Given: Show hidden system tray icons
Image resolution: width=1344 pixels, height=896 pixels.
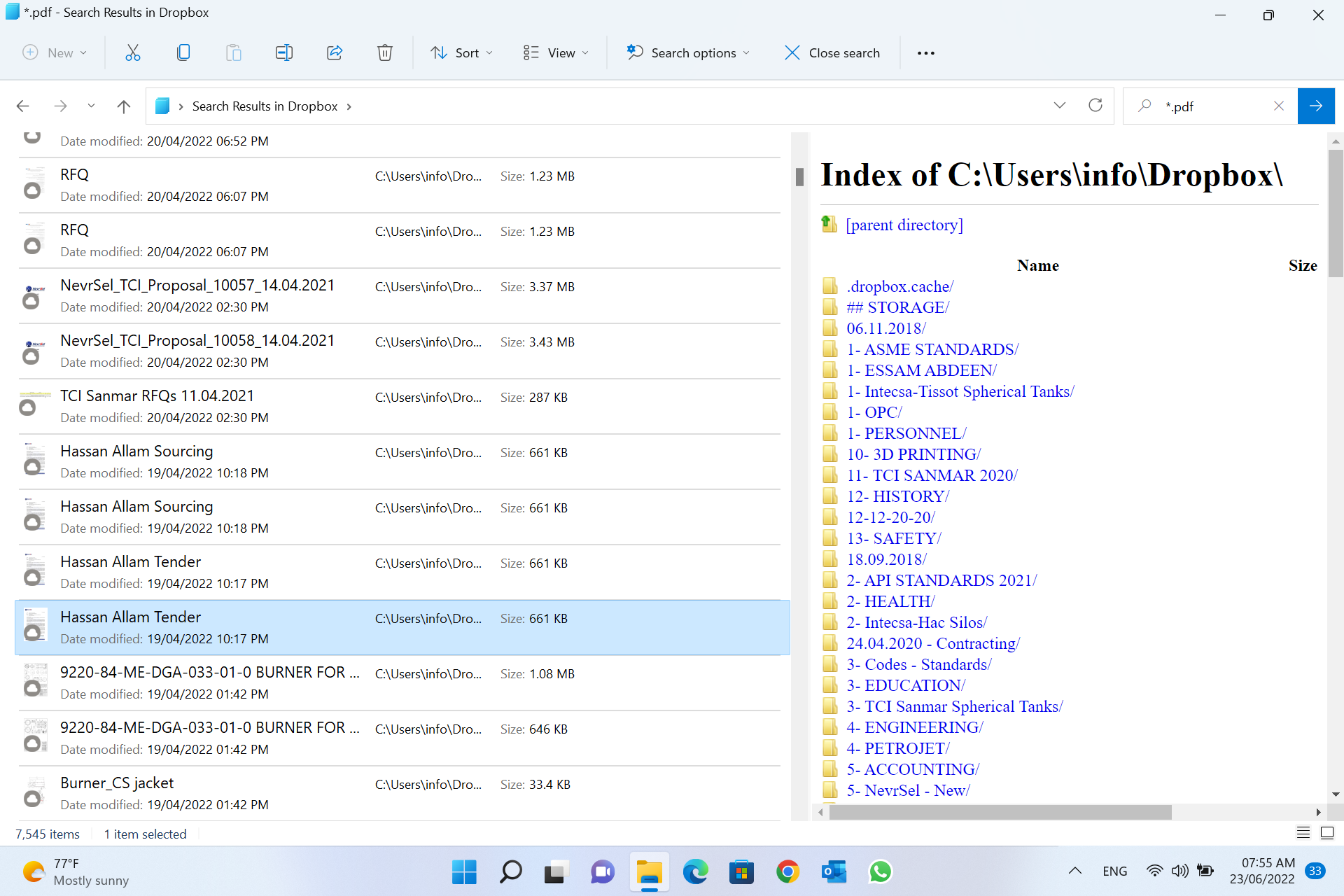Looking at the screenshot, I should click(1075, 871).
